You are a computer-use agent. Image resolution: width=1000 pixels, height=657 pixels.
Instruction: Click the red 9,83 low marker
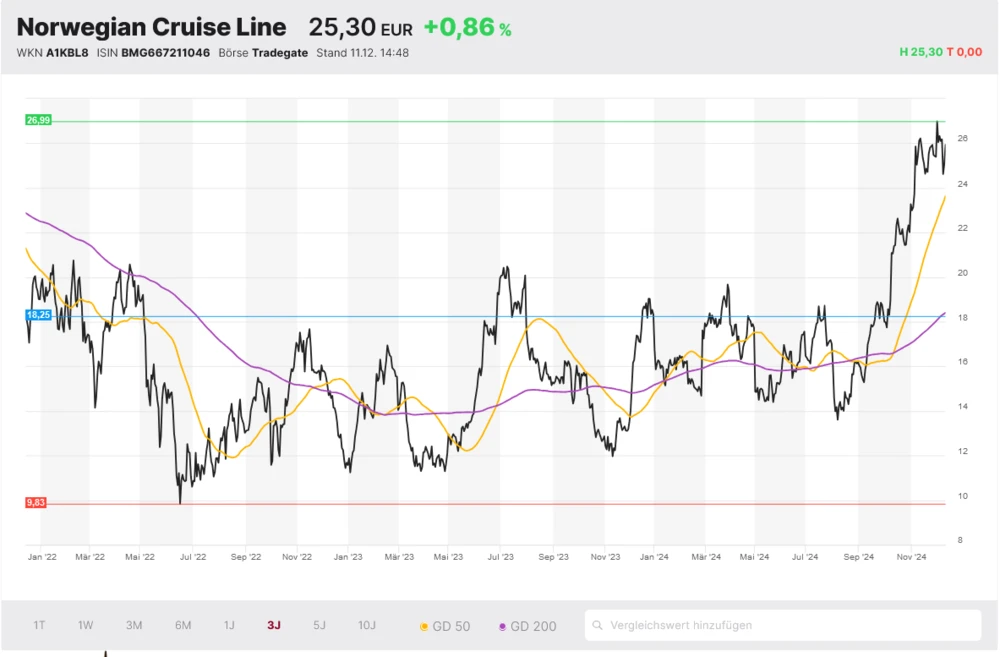tap(36, 503)
